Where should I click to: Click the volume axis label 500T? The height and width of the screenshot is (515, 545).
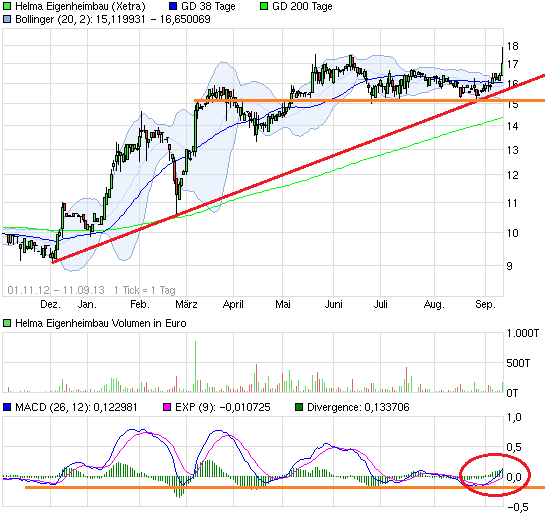pyautogui.click(x=518, y=363)
